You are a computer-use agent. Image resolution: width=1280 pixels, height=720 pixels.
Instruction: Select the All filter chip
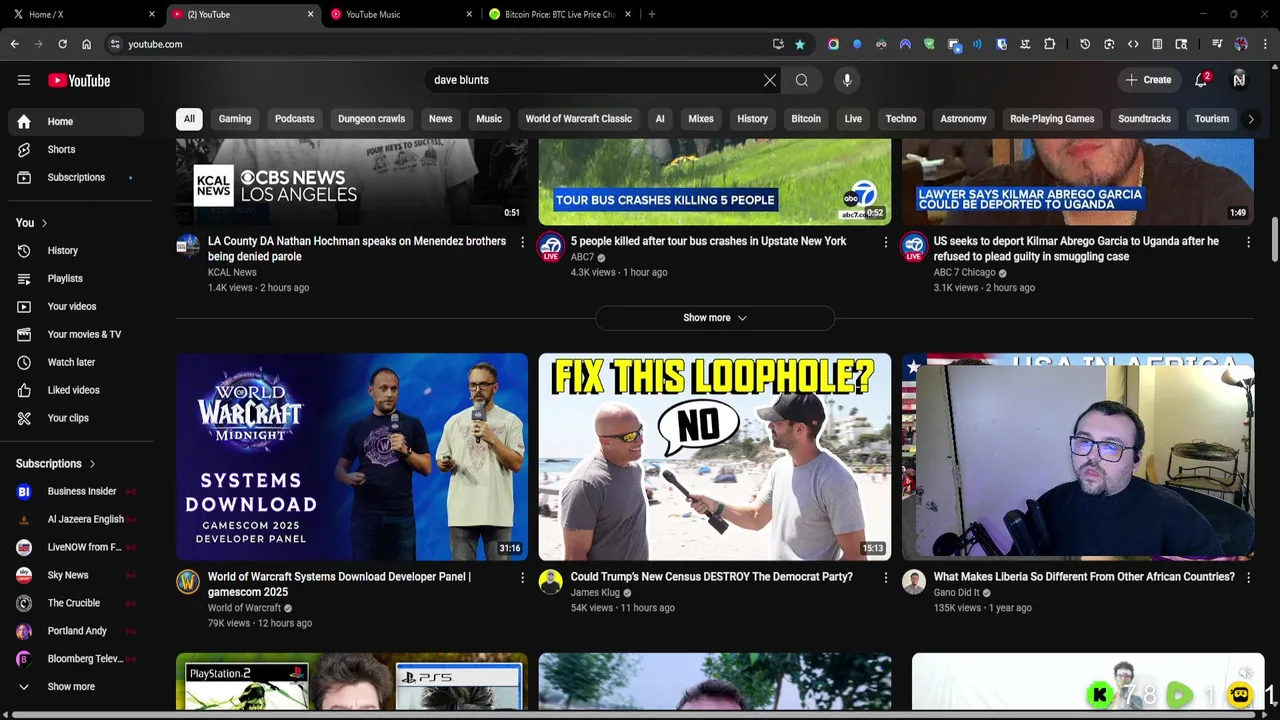189,119
